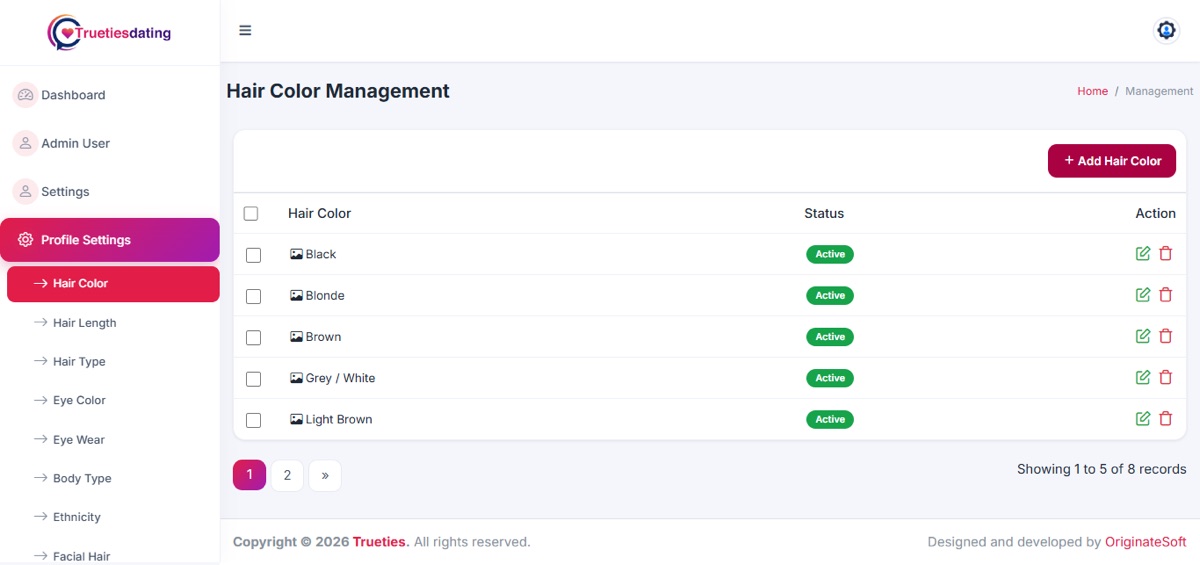The image size is (1200, 565).
Task: Delete the Blonde hair color entry
Action: (x=1166, y=295)
